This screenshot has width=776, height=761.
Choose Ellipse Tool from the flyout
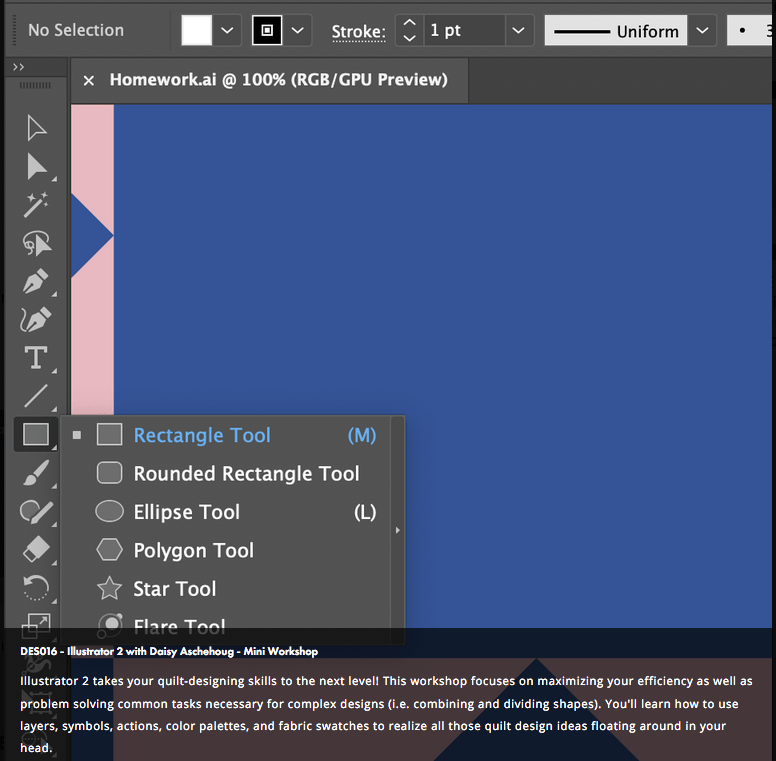point(187,512)
